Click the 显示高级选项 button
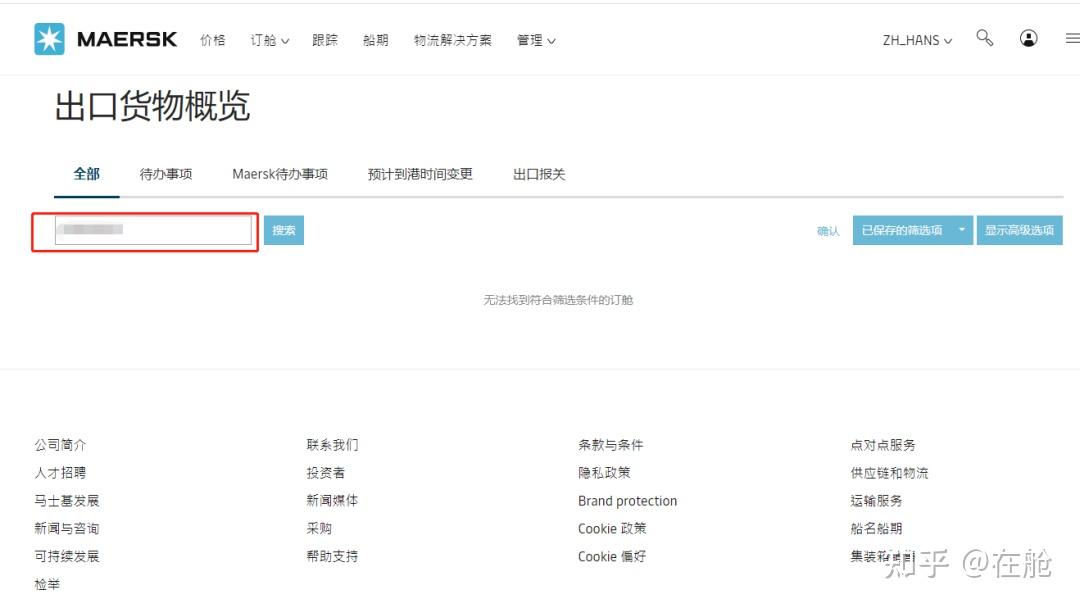This screenshot has width=1080, height=608. coord(1019,229)
